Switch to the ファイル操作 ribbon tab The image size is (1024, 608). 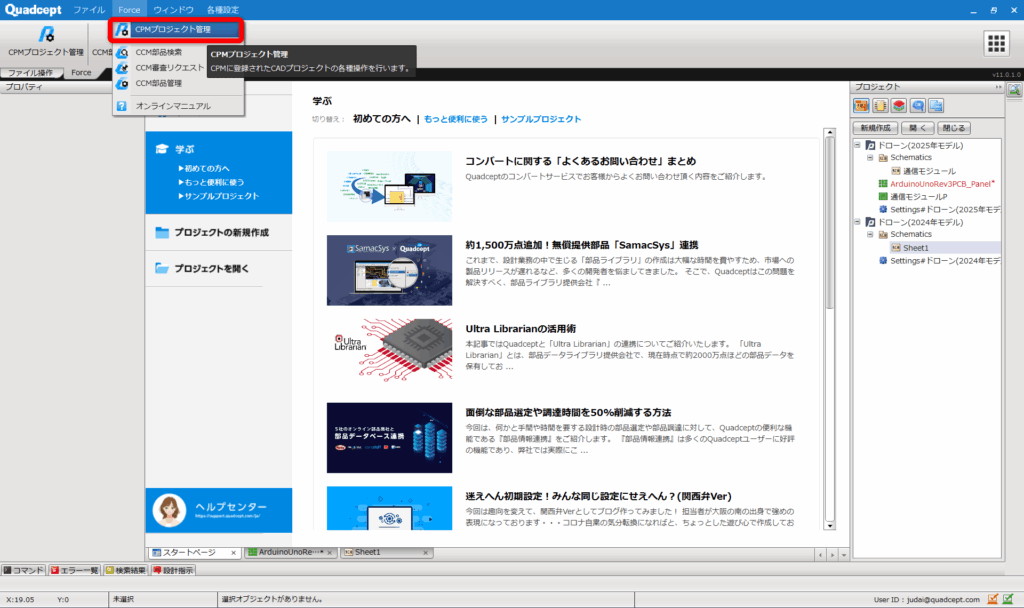31,72
